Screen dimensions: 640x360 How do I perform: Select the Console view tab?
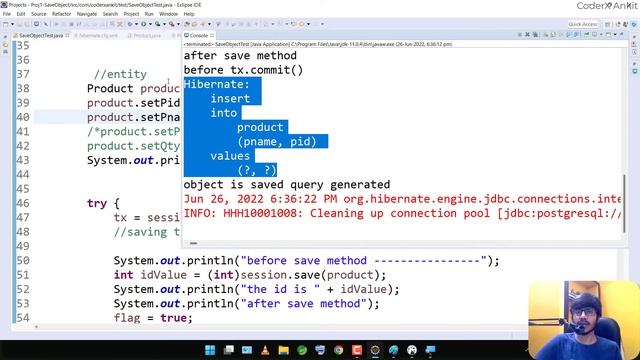point(199,36)
